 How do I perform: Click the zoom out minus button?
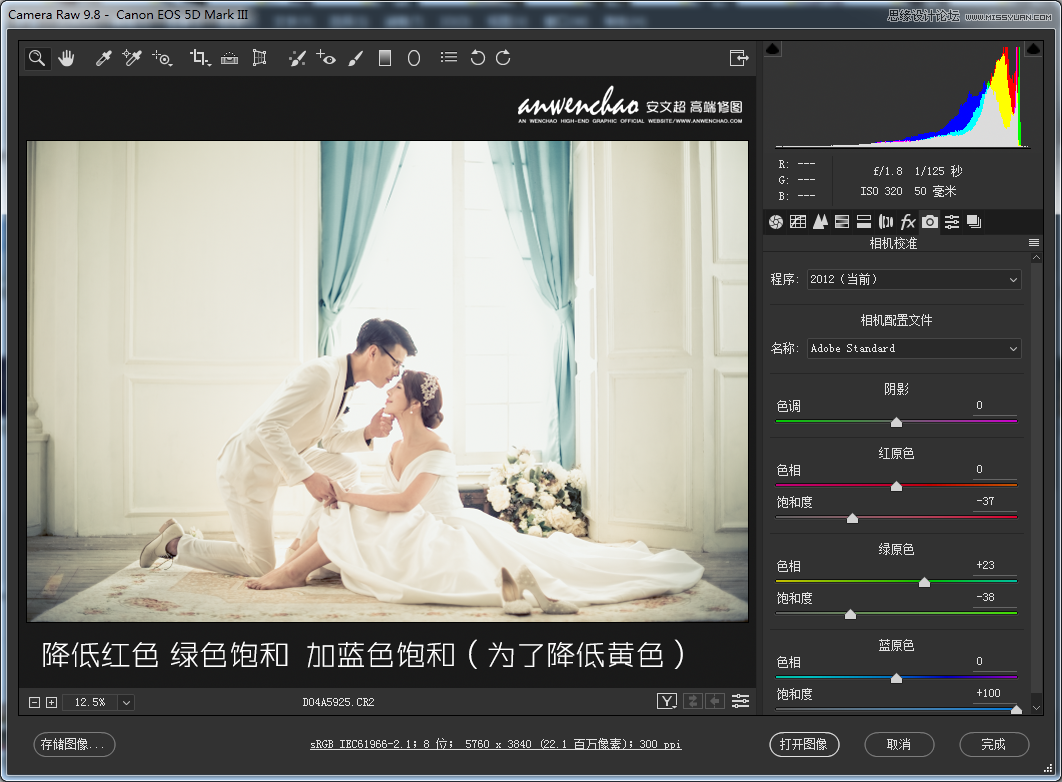(x=33, y=703)
